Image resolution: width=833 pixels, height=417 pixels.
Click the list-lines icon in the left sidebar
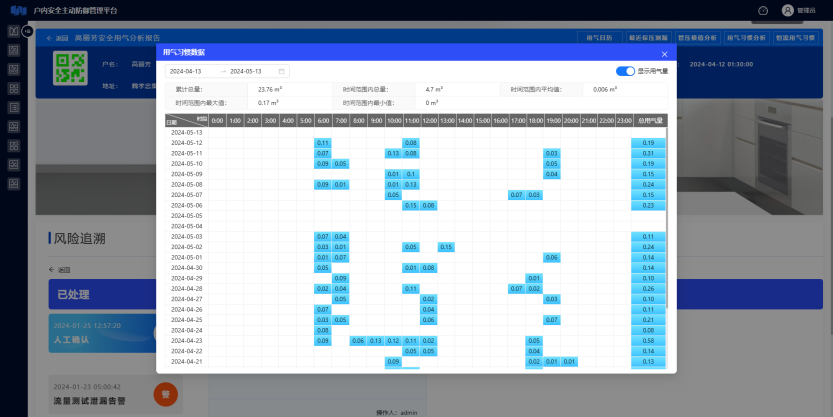point(14,107)
